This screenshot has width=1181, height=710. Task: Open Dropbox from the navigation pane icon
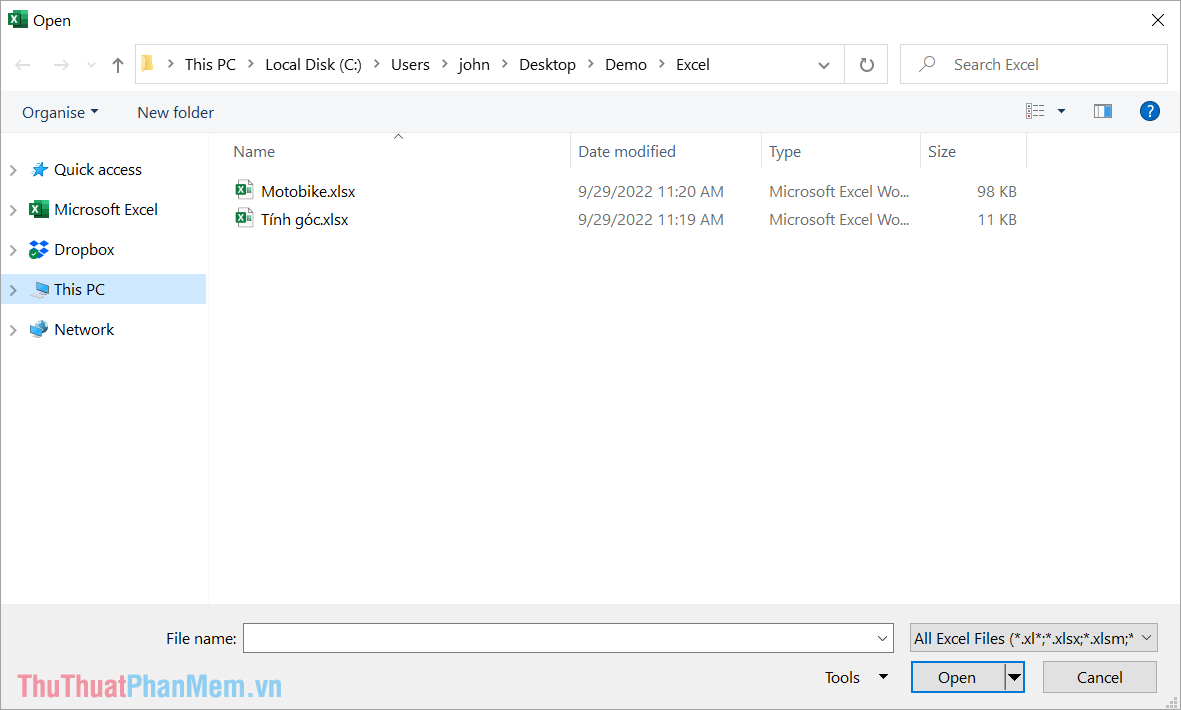[38, 249]
